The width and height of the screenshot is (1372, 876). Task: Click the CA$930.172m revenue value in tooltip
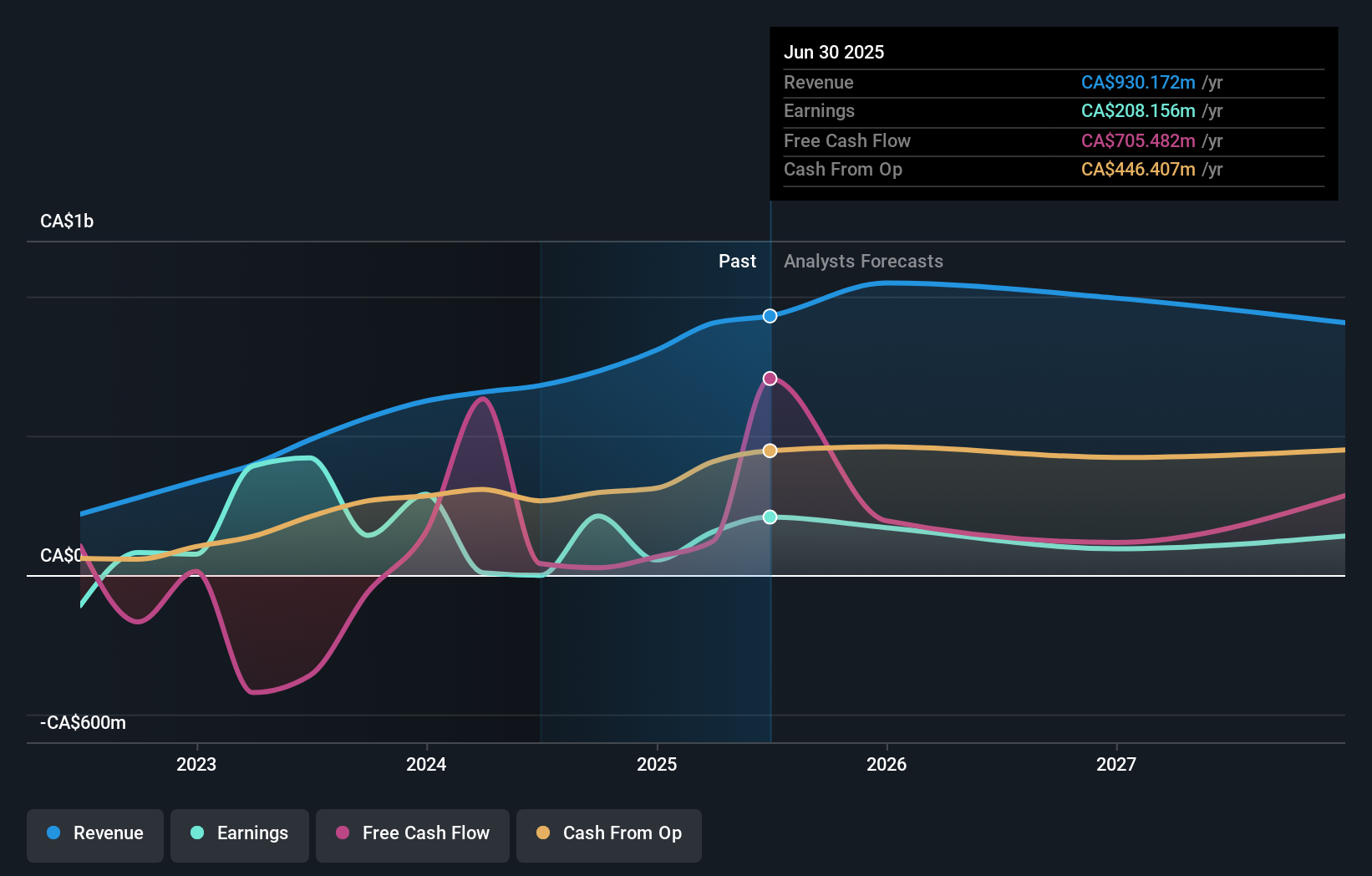(1138, 83)
